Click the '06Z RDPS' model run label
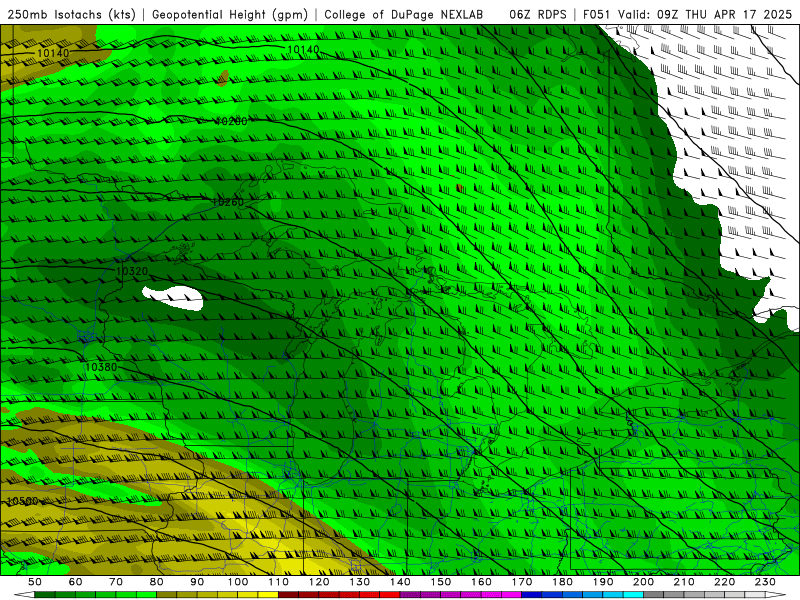 click(x=538, y=15)
